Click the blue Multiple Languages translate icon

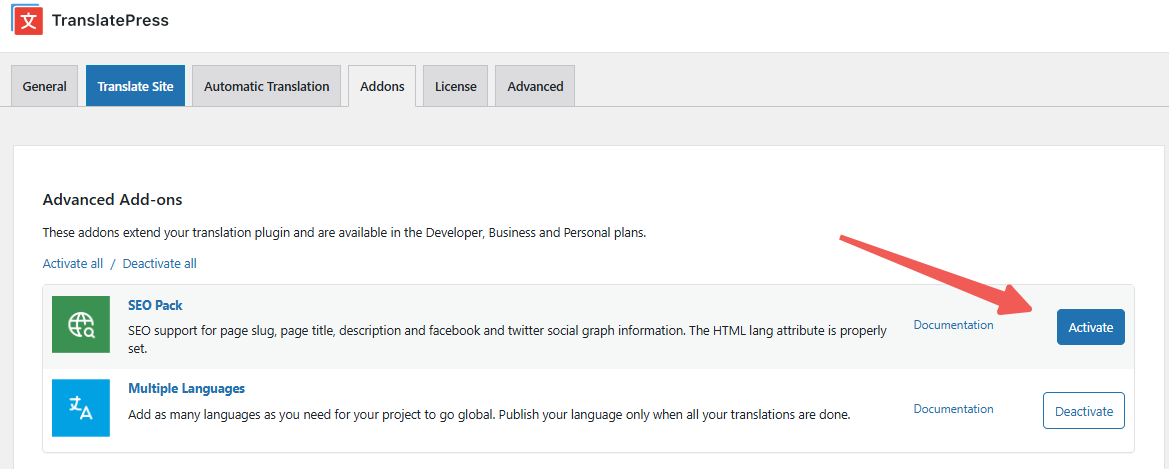click(x=81, y=407)
